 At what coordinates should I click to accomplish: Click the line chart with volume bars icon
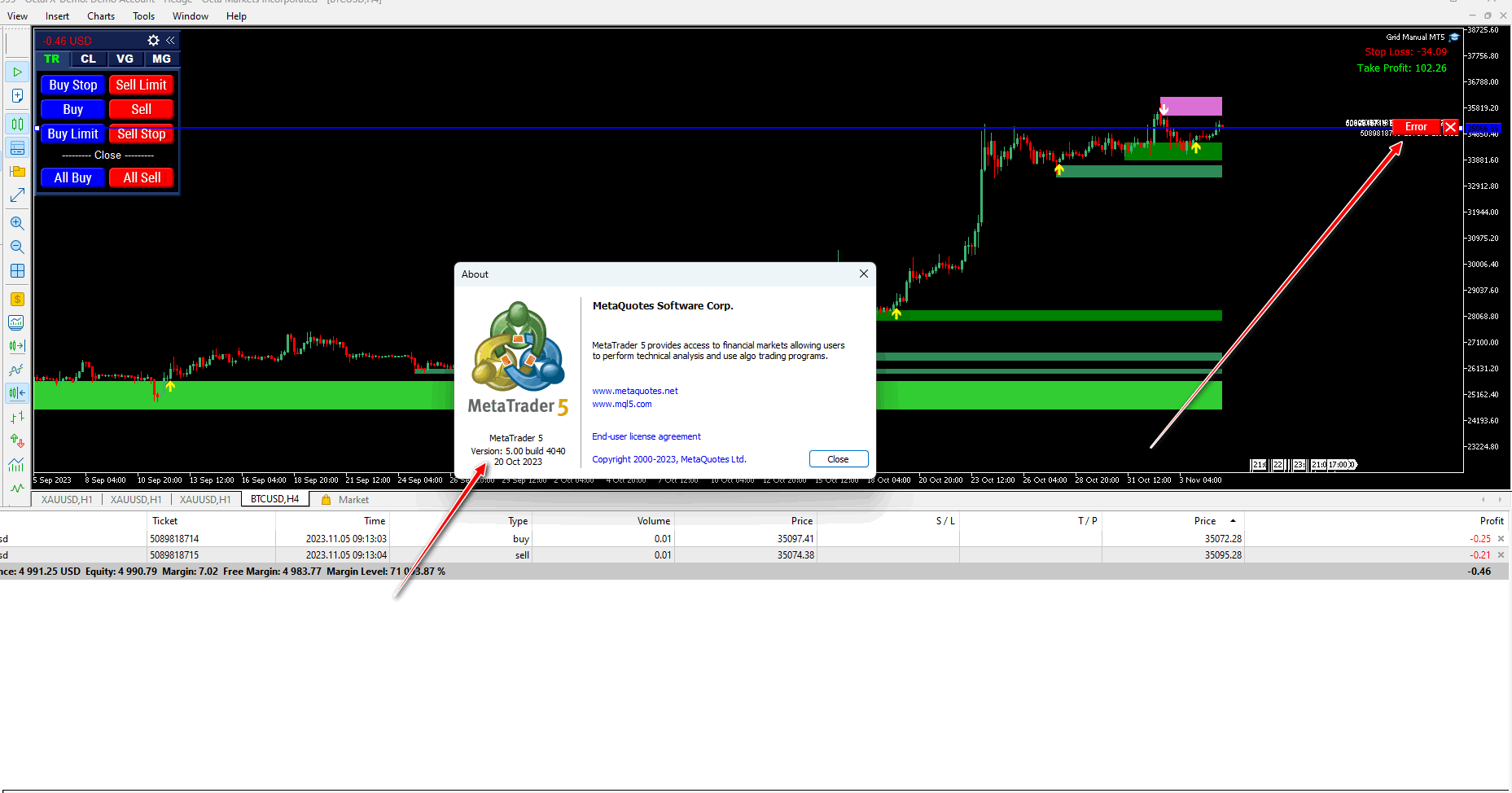pos(17,465)
